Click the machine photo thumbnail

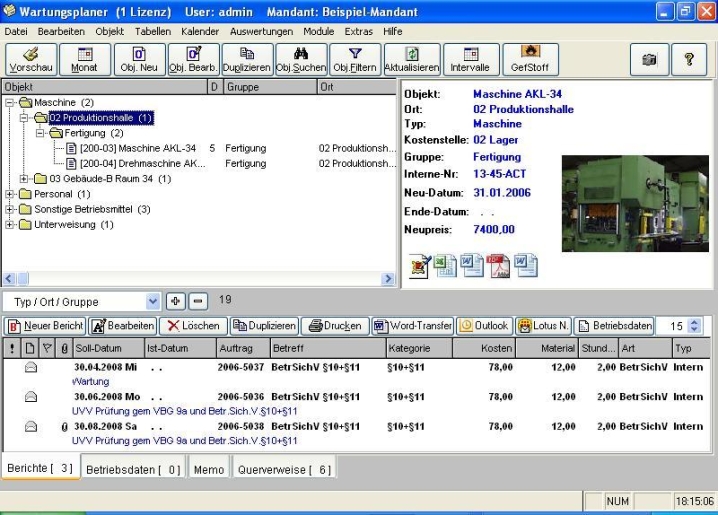click(x=634, y=203)
